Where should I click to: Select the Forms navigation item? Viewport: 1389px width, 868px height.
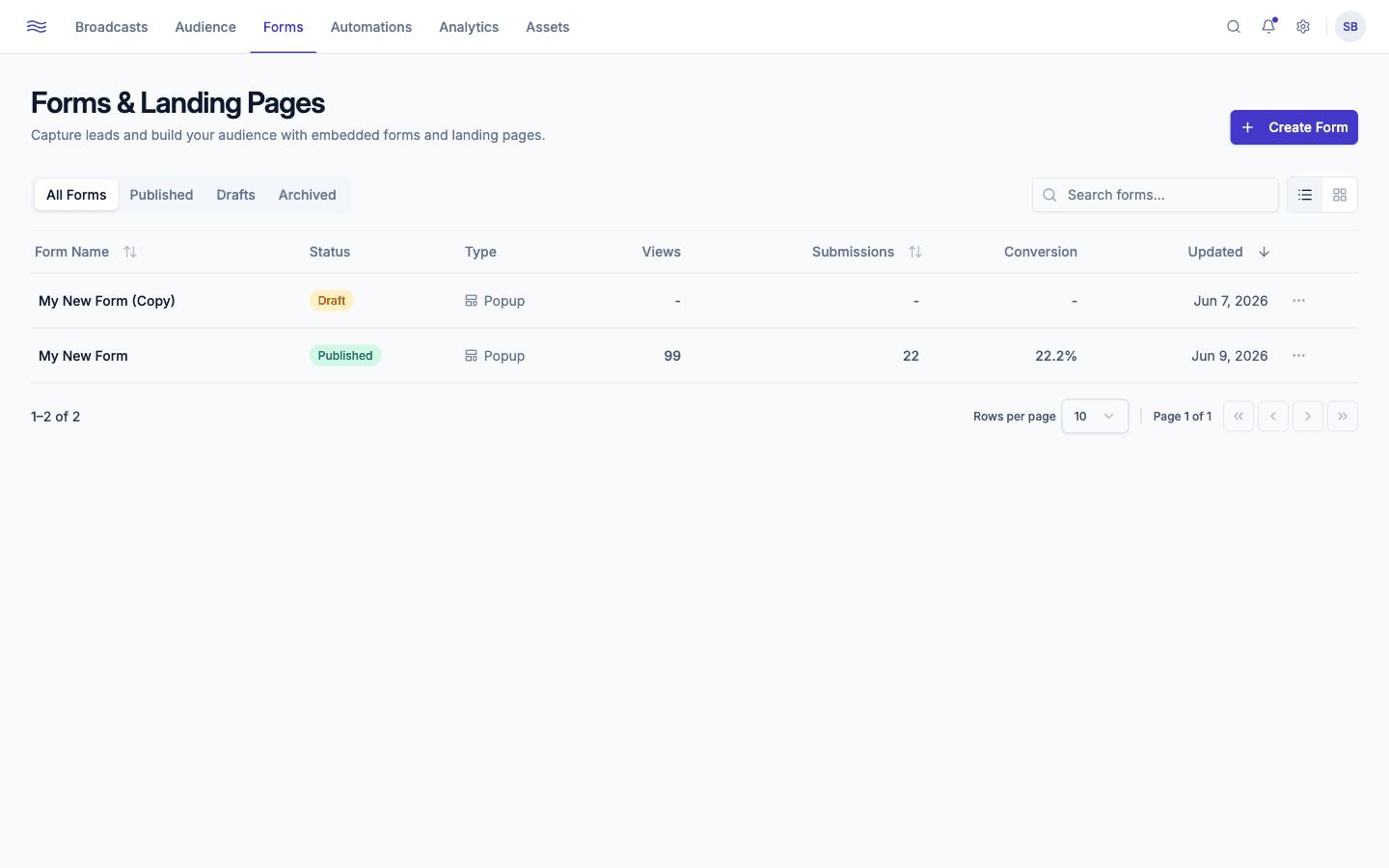tap(284, 27)
